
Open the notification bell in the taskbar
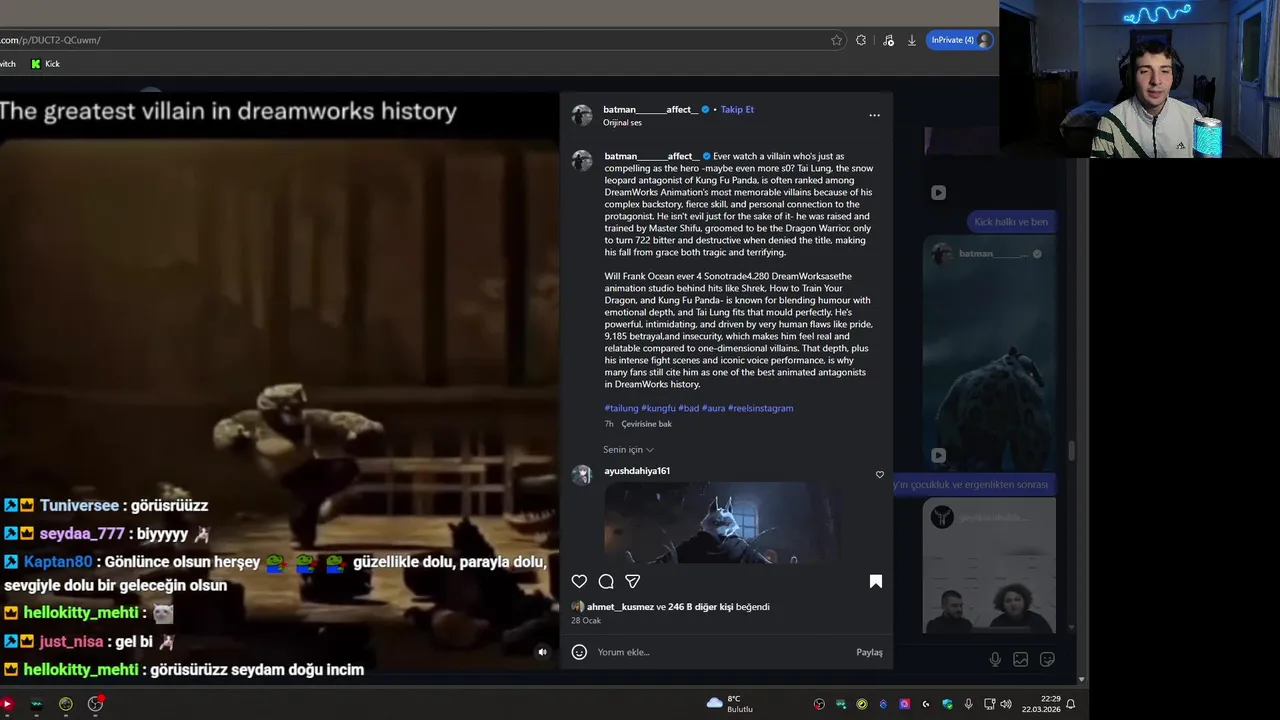coord(1070,704)
